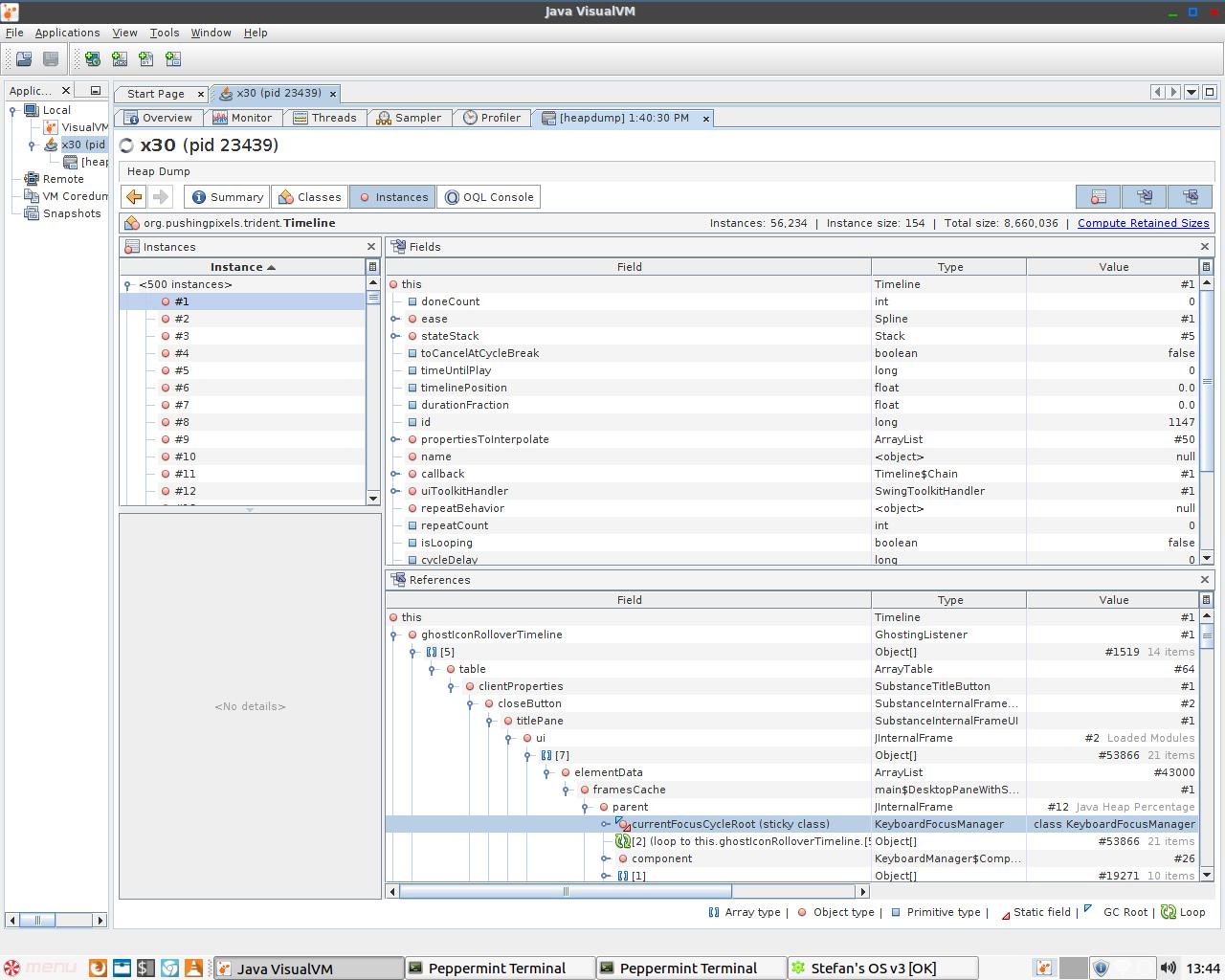The image size is (1225, 980).
Task: Toggle the Instances pane view button
Action: [x=1099, y=197]
